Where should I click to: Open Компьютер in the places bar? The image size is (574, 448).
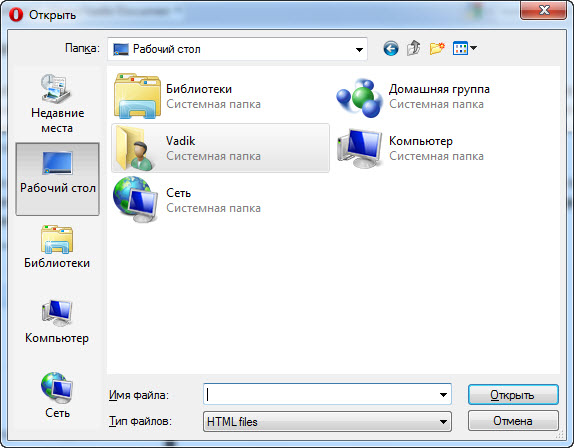pos(57,322)
